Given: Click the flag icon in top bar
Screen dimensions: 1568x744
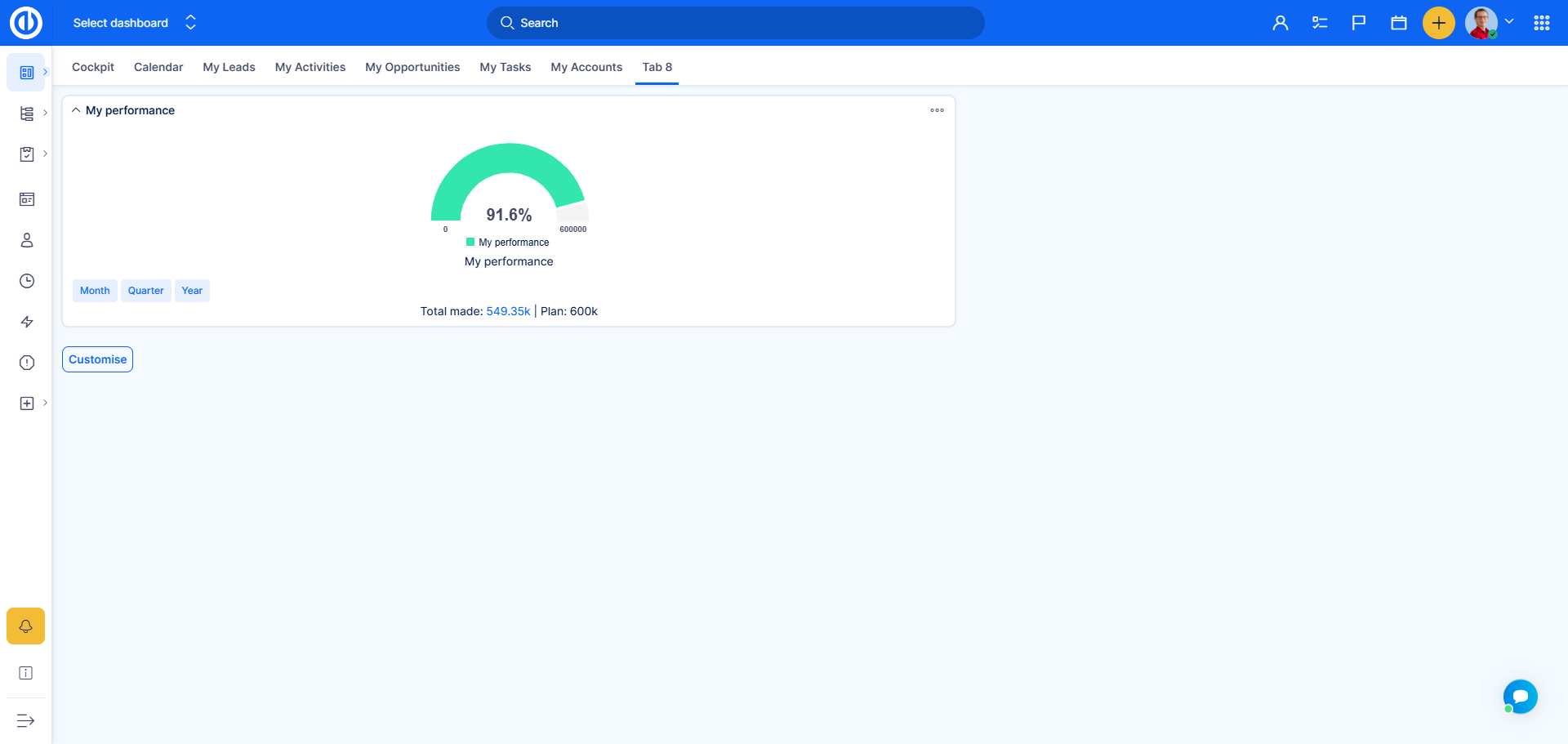Looking at the screenshot, I should coord(1358,23).
